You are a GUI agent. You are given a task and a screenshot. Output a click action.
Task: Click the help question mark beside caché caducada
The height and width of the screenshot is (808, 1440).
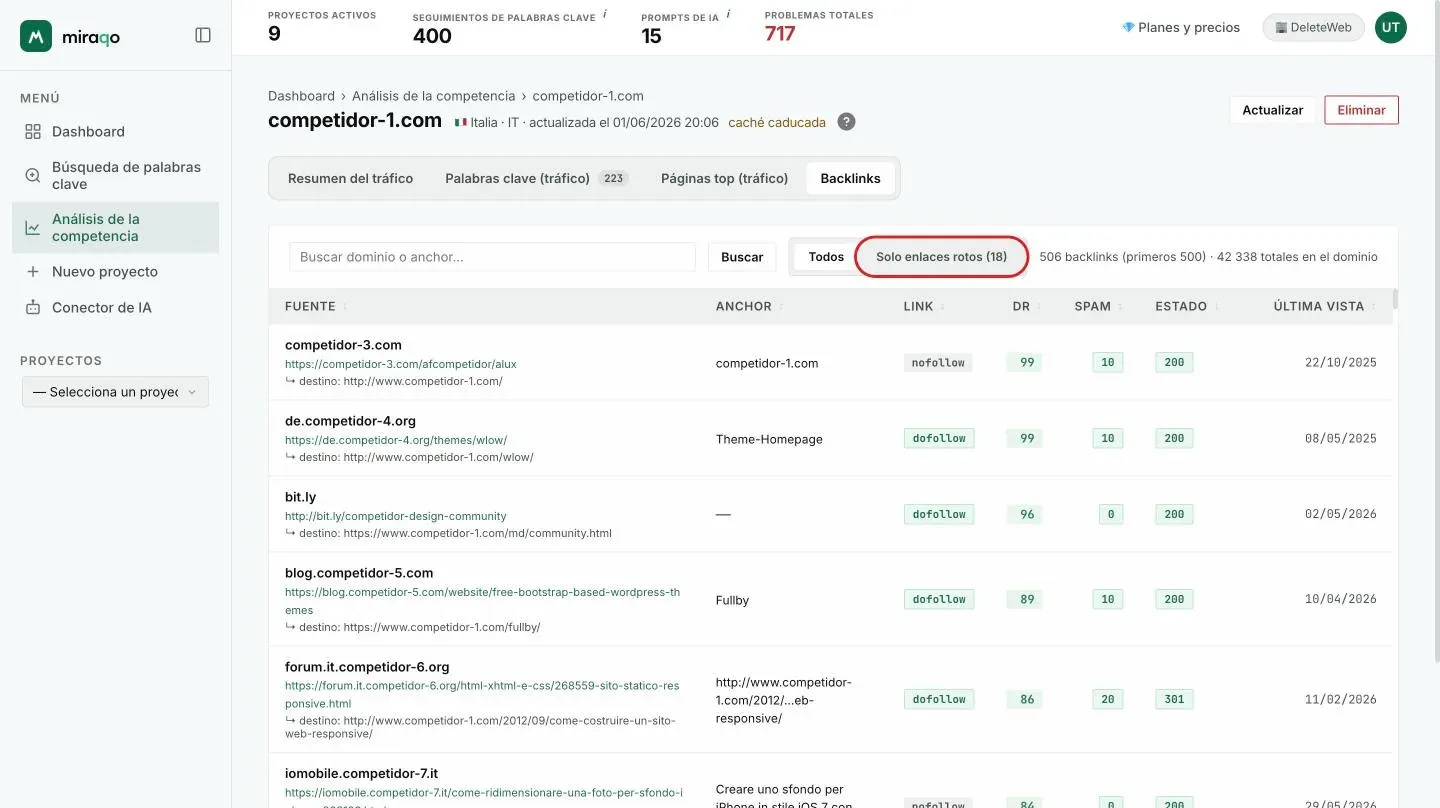pos(846,122)
